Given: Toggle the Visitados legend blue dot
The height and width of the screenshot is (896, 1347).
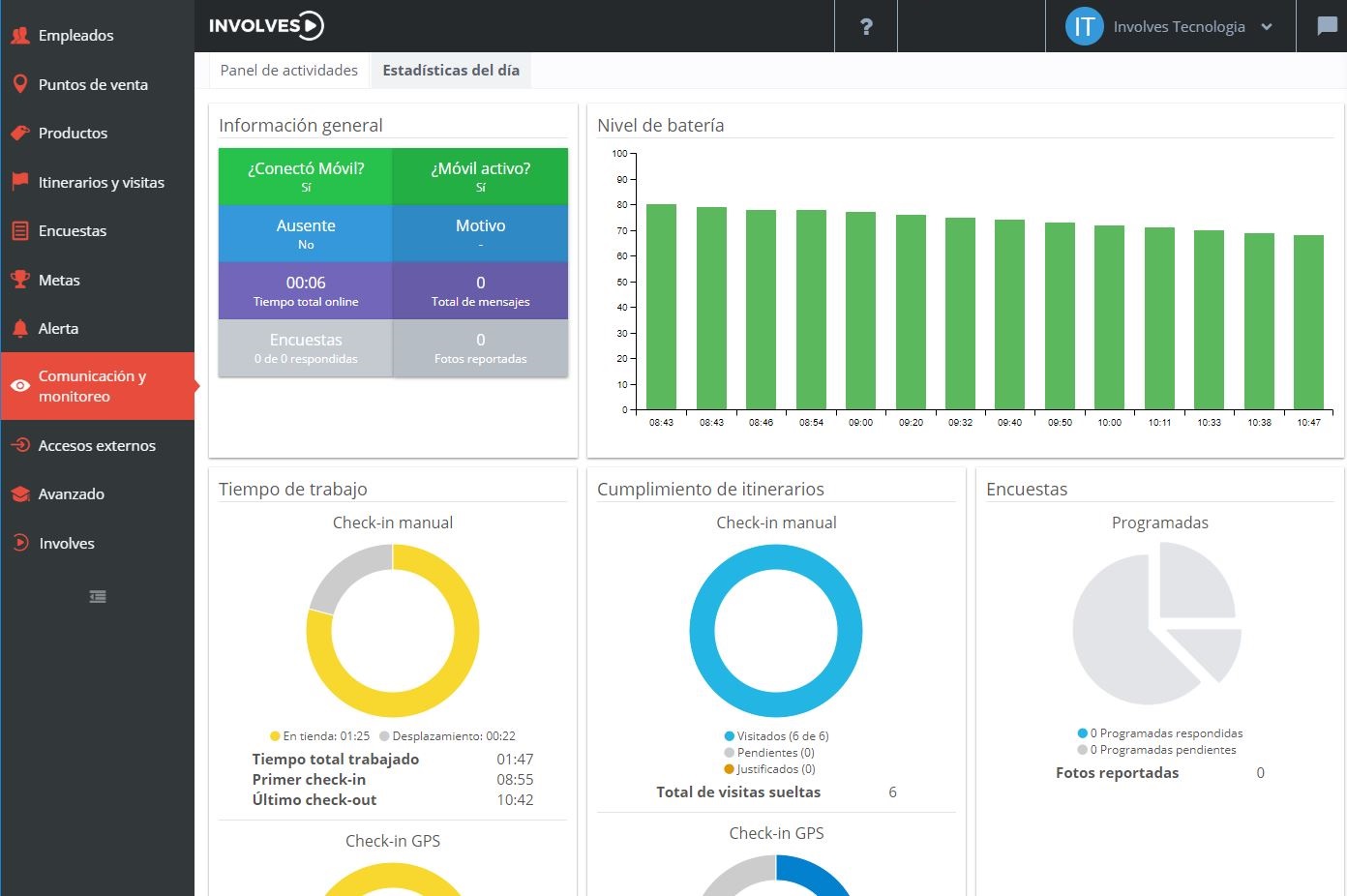Looking at the screenshot, I should coord(729,736).
